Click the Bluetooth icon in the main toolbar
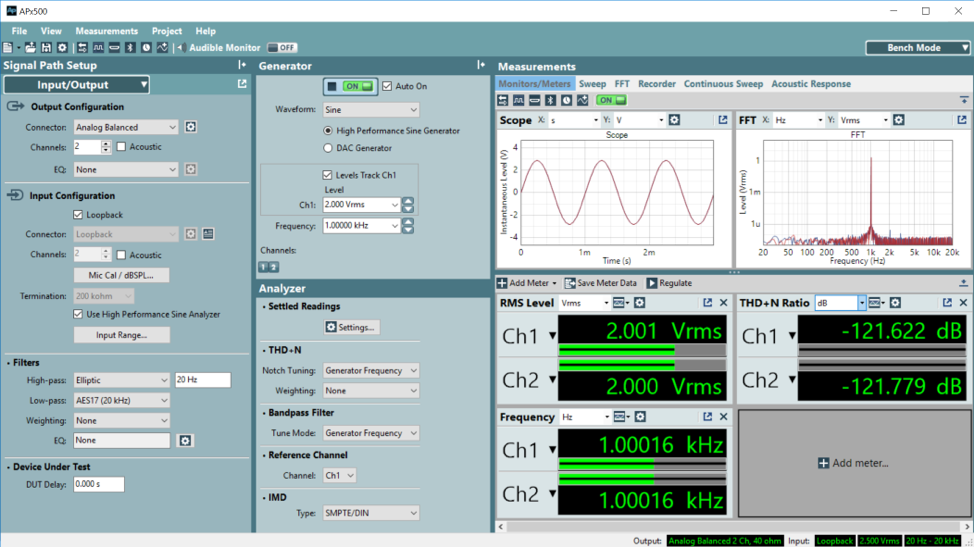 (x=130, y=47)
